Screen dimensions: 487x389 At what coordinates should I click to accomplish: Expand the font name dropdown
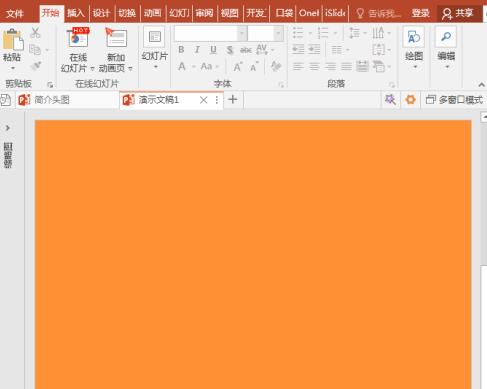[242, 33]
